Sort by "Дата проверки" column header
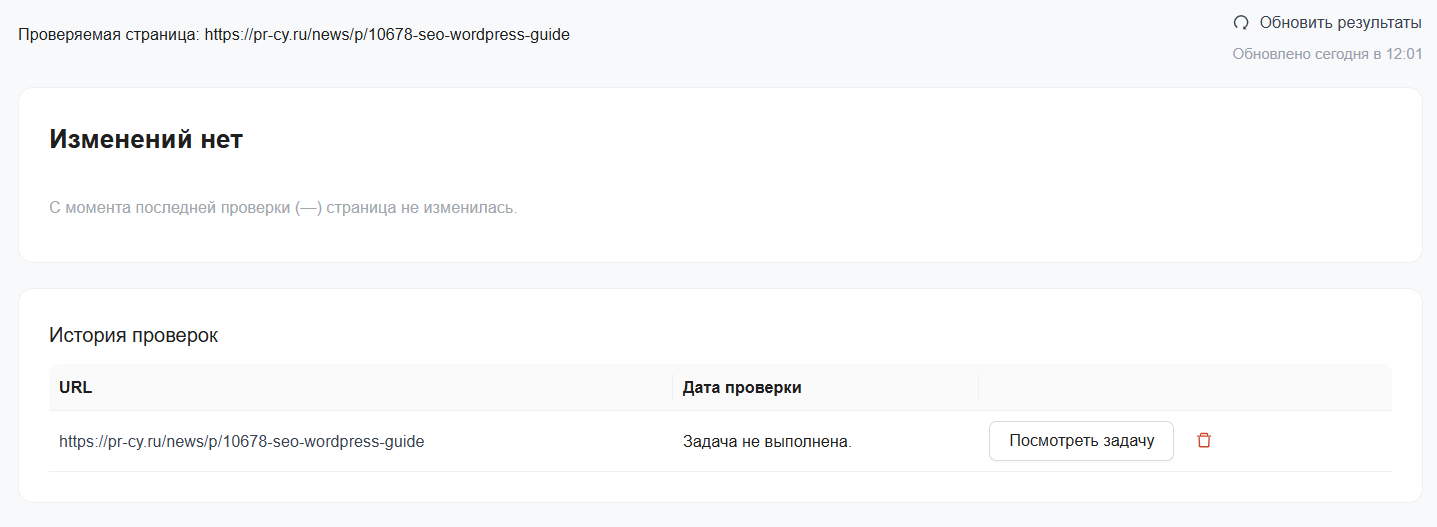The image size is (1437, 527). [742, 387]
